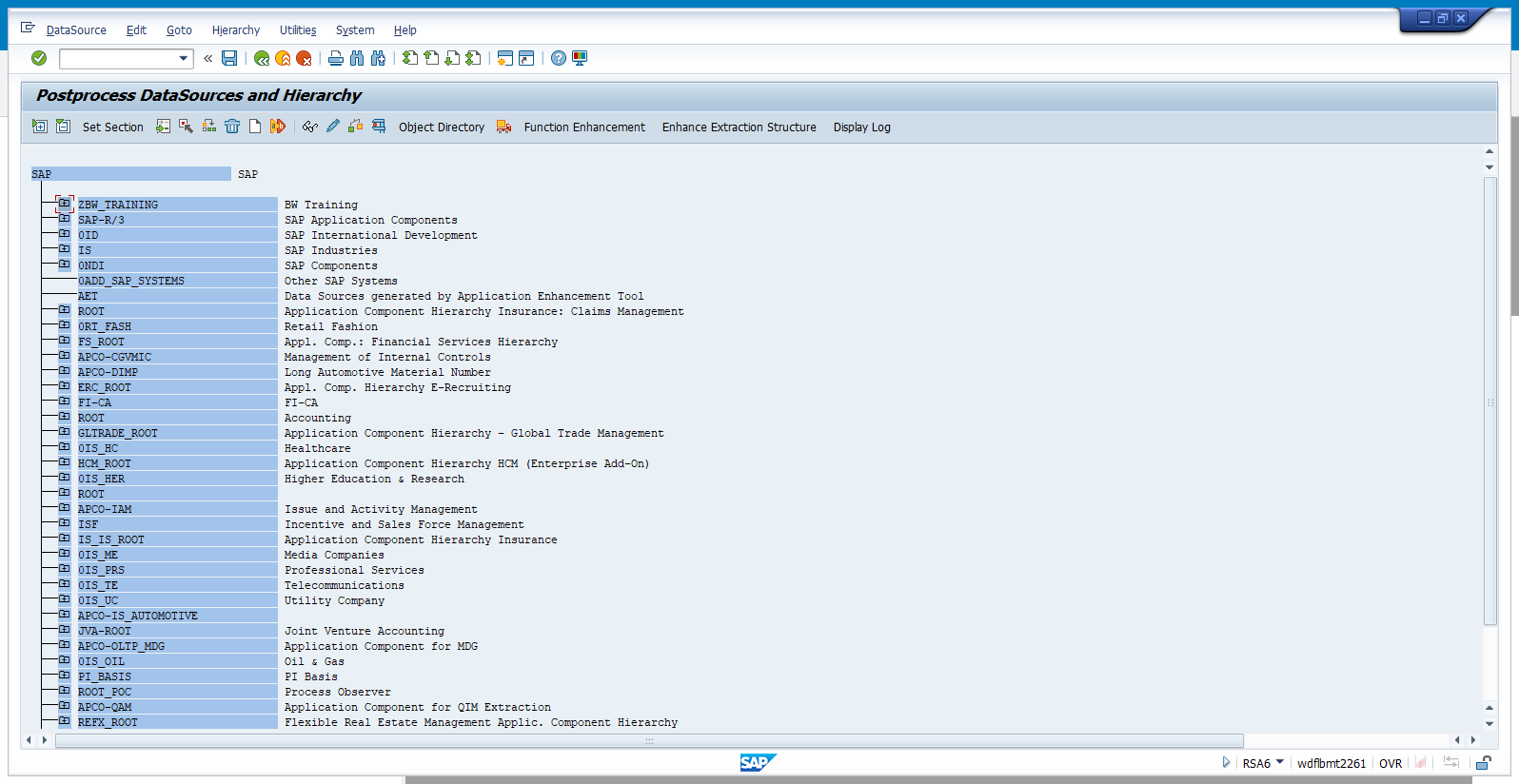Click the Last Page icon
This screenshot has width=1519, height=784.
click(473, 58)
